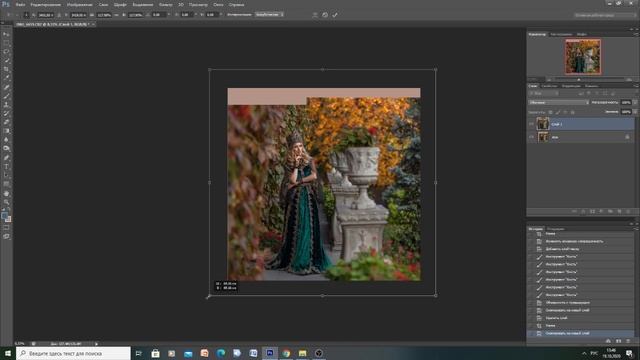Commit the transform with the checkmark icon
This screenshot has width=640, height=360.
coord(335,15)
